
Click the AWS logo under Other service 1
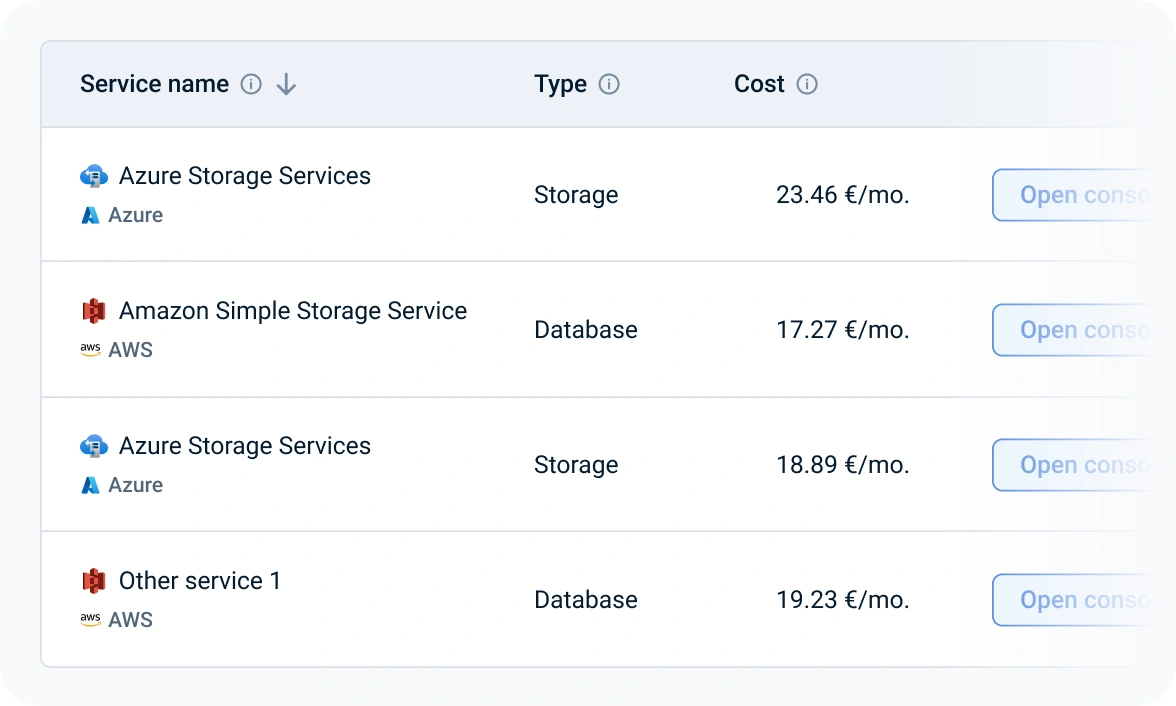point(90,620)
